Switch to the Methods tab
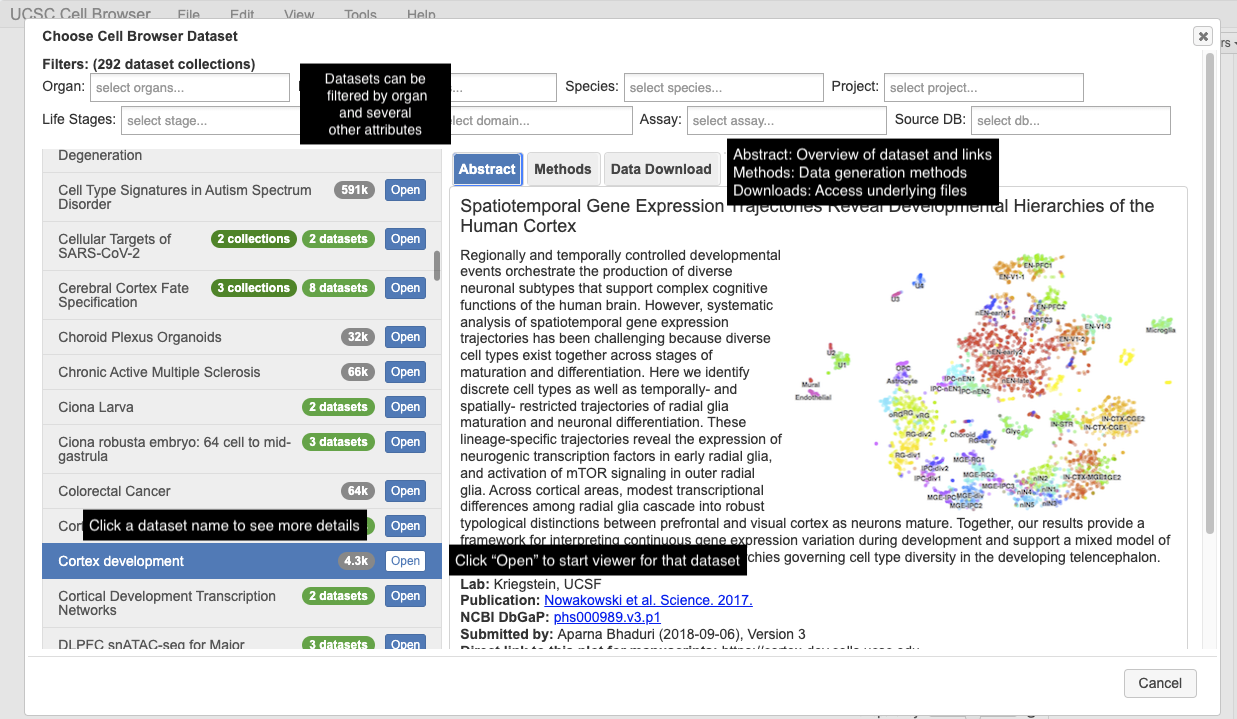Viewport: 1237px width, 719px height. tap(563, 169)
